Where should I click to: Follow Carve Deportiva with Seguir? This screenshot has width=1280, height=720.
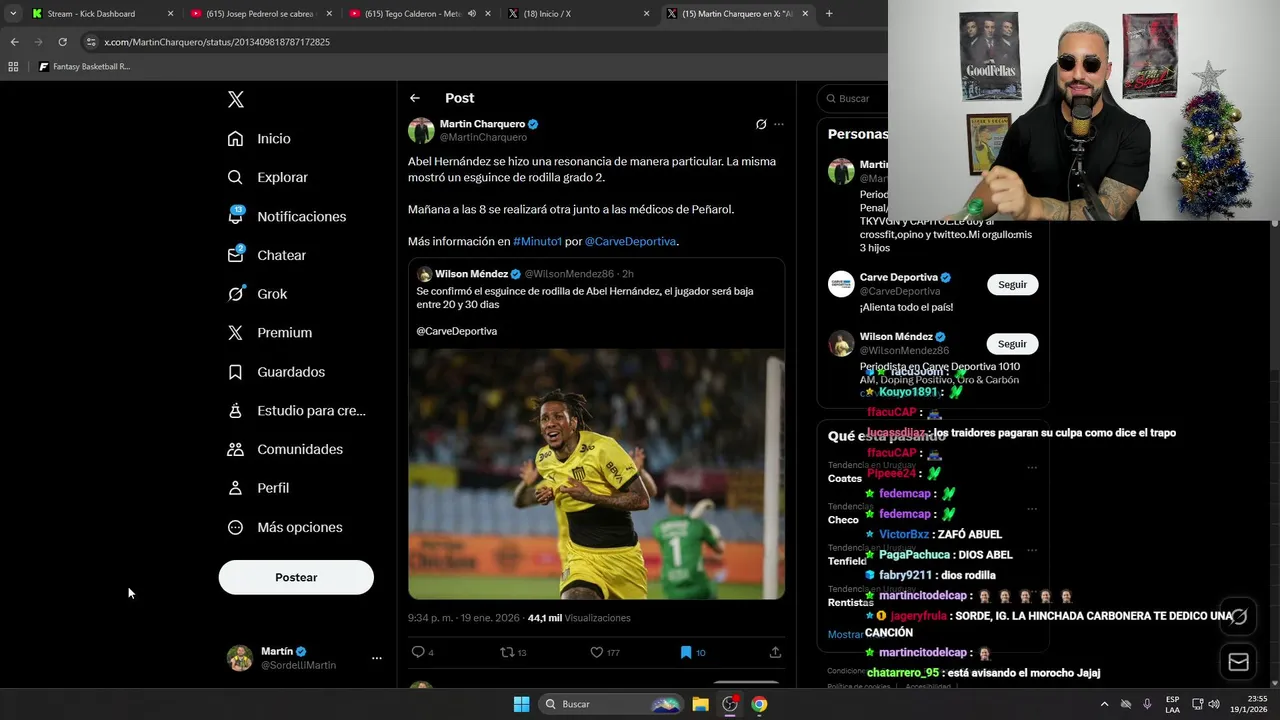[x=1012, y=284]
